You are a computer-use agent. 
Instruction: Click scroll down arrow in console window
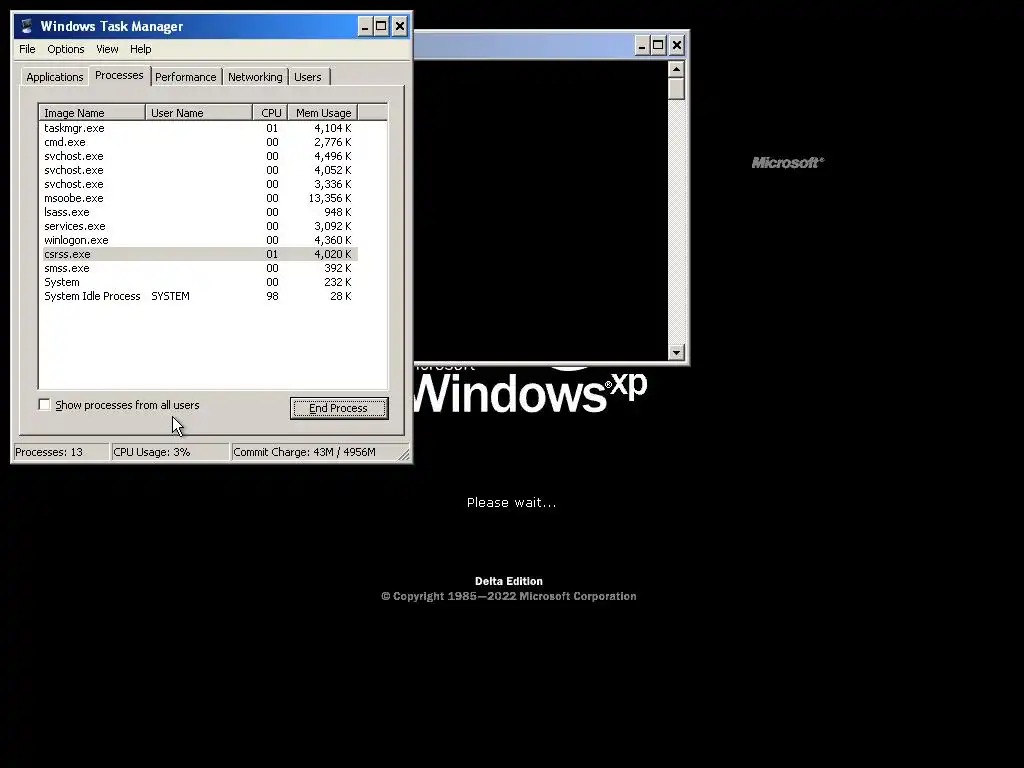(x=677, y=353)
